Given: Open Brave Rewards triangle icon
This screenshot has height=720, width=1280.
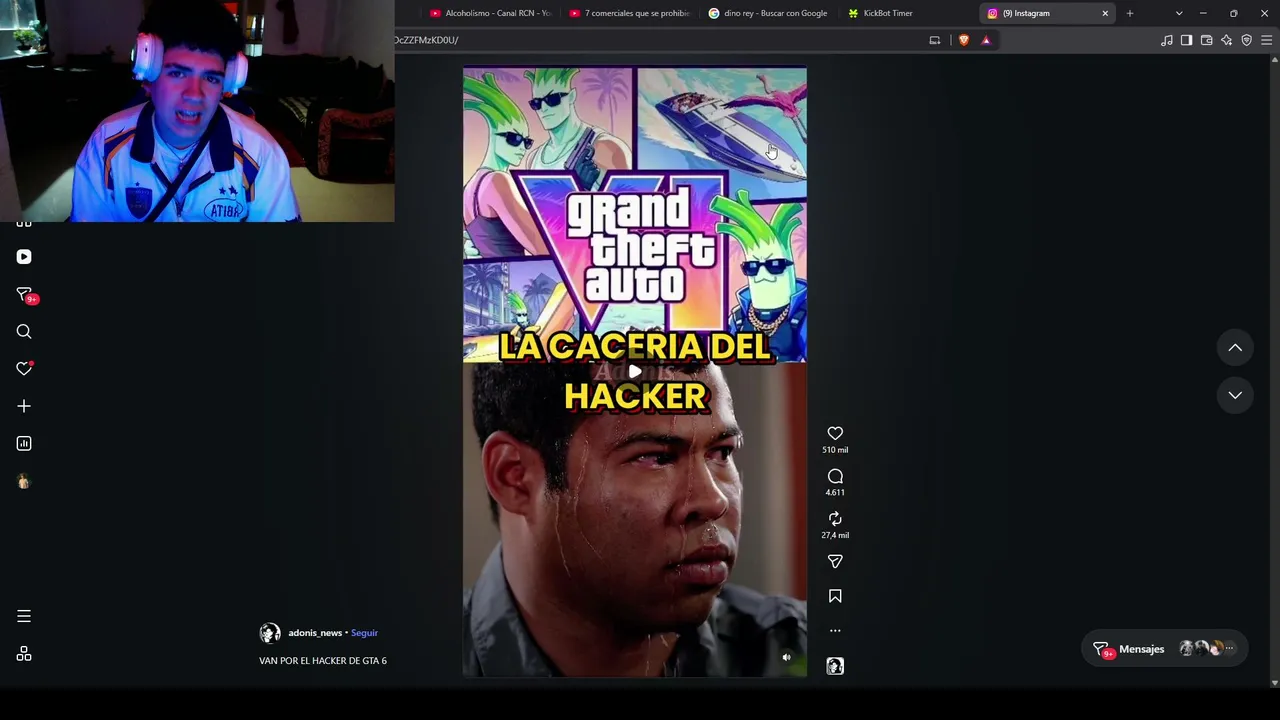Looking at the screenshot, I should pyautogui.click(x=986, y=40).
